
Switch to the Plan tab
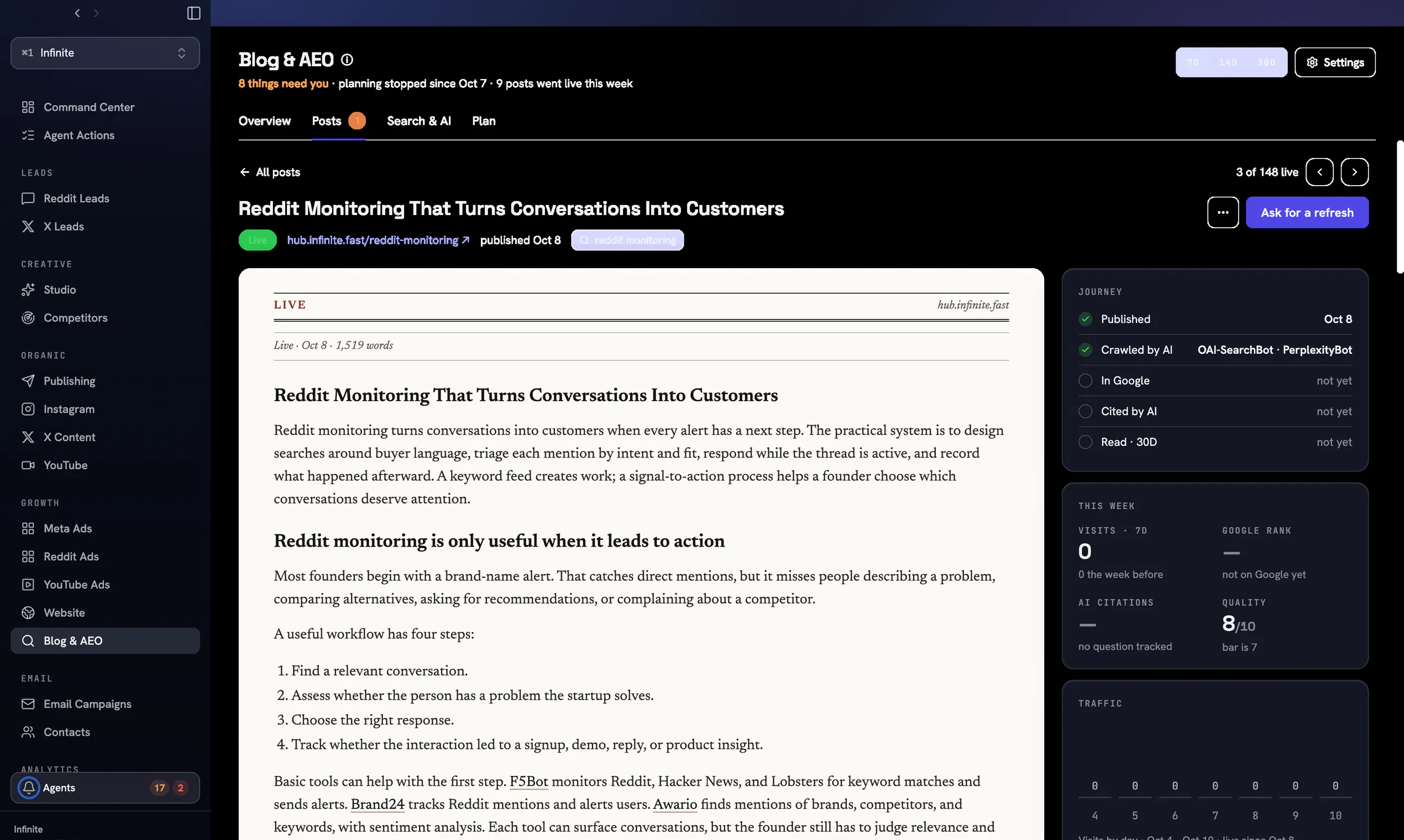pos(484,120)
